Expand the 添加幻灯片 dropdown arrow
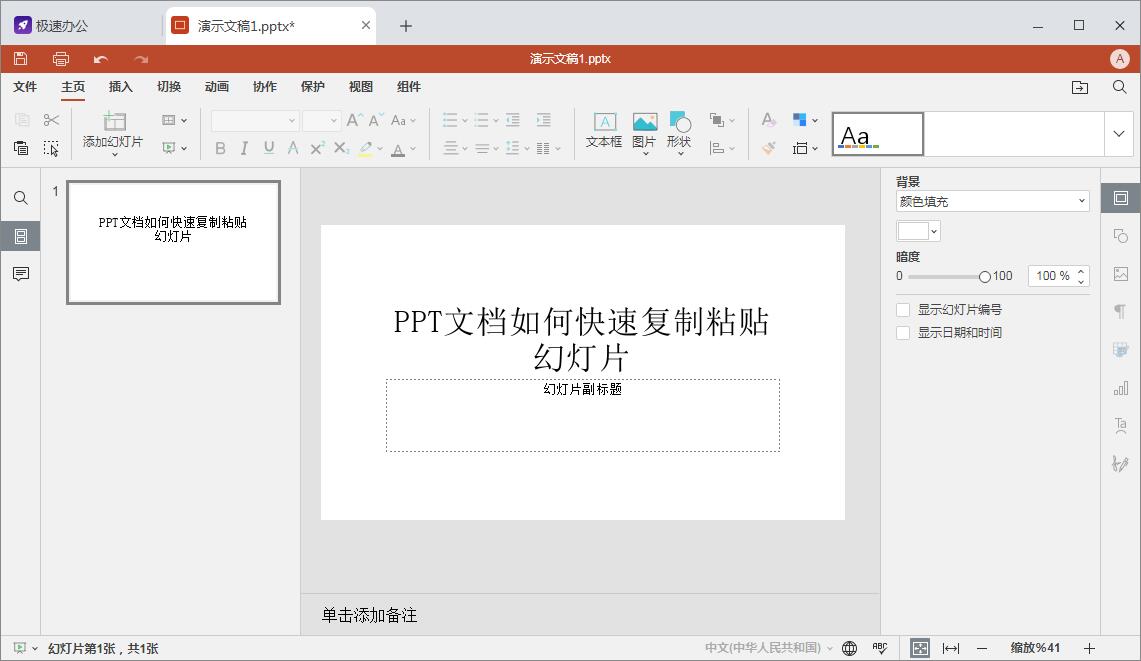The width and height of the screenshot is (1141, 661). (x=114, y=154)
